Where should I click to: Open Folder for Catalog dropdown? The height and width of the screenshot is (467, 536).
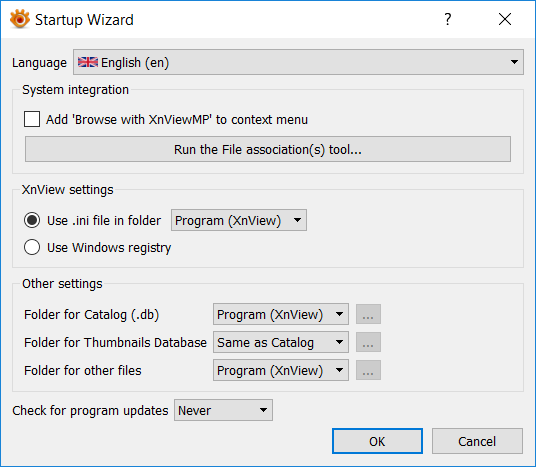pos(281,314)
